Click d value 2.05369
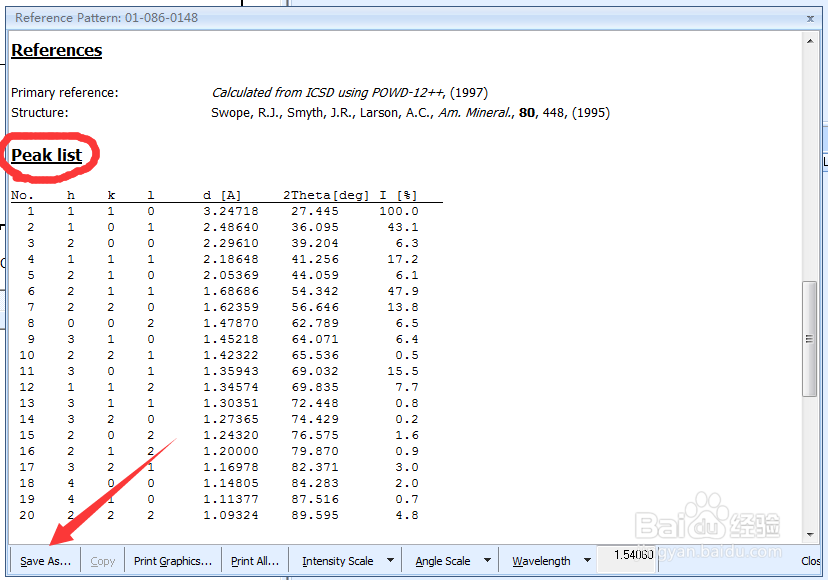 point(231,275)
